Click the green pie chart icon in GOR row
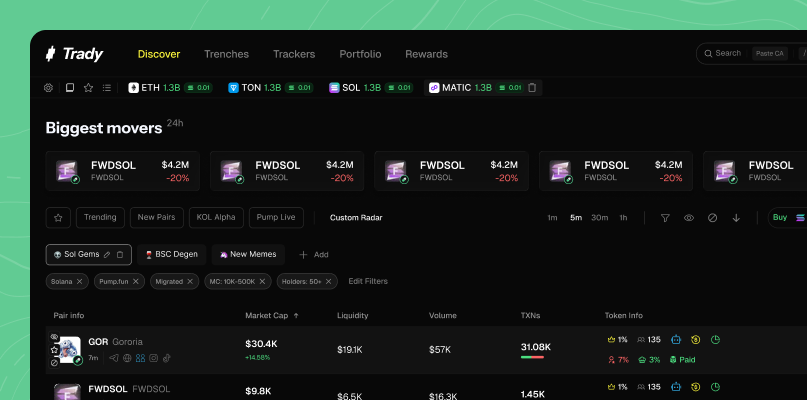The width and height of the screenshot is (807, 400). (x=715, y=340)
